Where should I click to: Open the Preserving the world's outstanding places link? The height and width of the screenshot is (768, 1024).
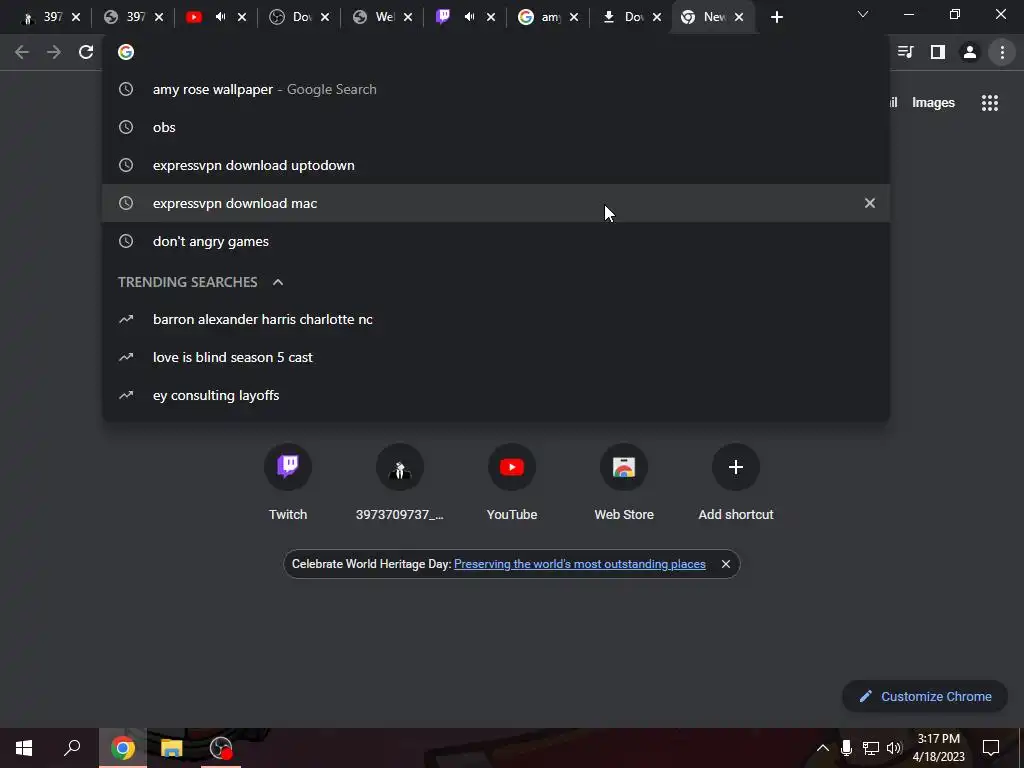579,564
